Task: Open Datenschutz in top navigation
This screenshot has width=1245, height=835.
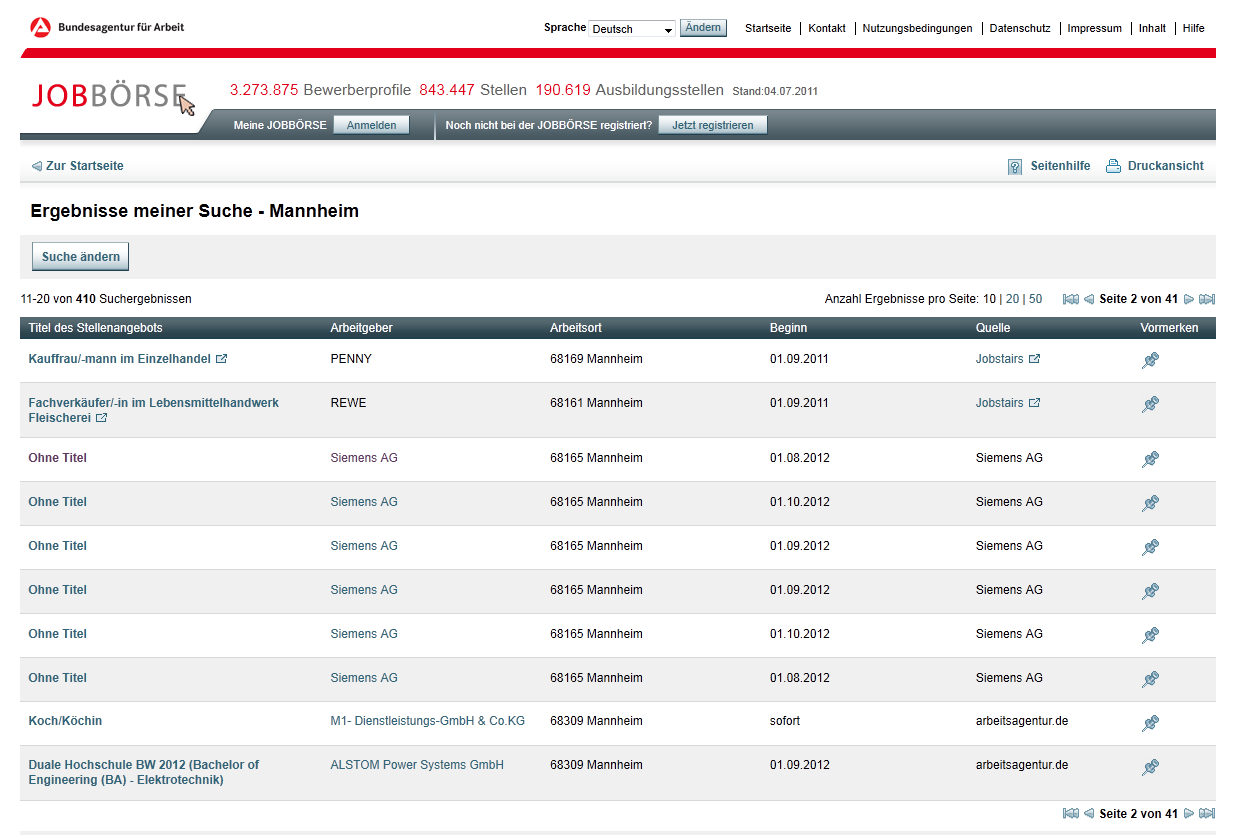Action: pyautogui.click(x=1020, y=28)
